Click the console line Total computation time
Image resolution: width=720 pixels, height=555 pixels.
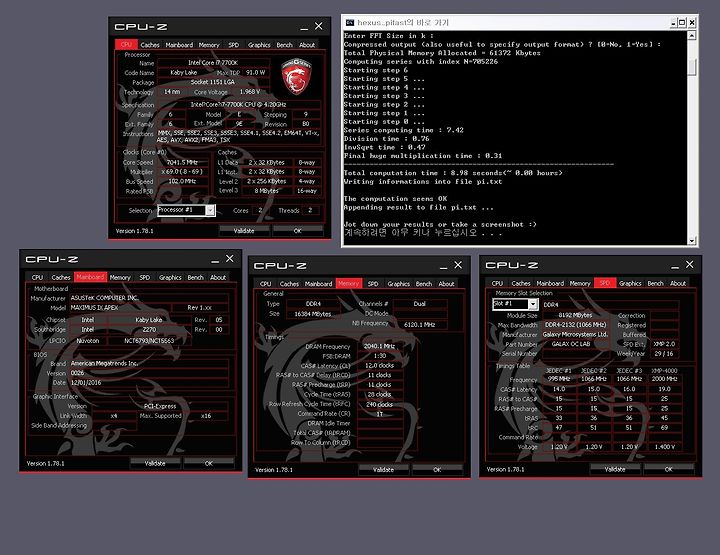pyautogui.click(x=453, y=173)
